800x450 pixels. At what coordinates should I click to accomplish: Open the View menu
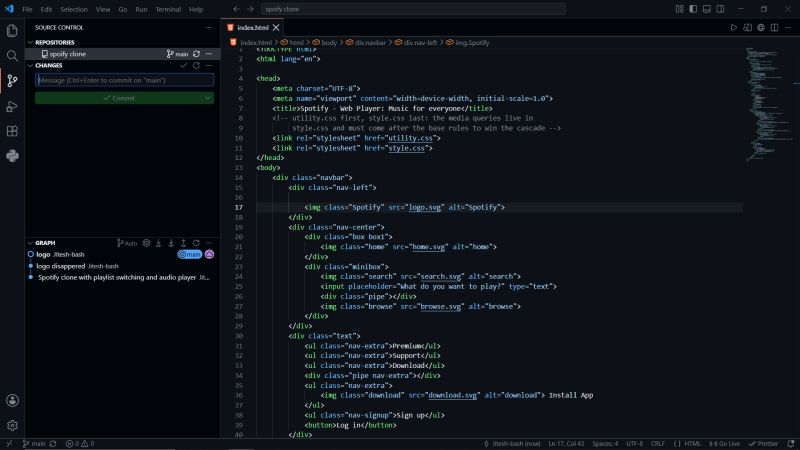(x=103, y=9)
